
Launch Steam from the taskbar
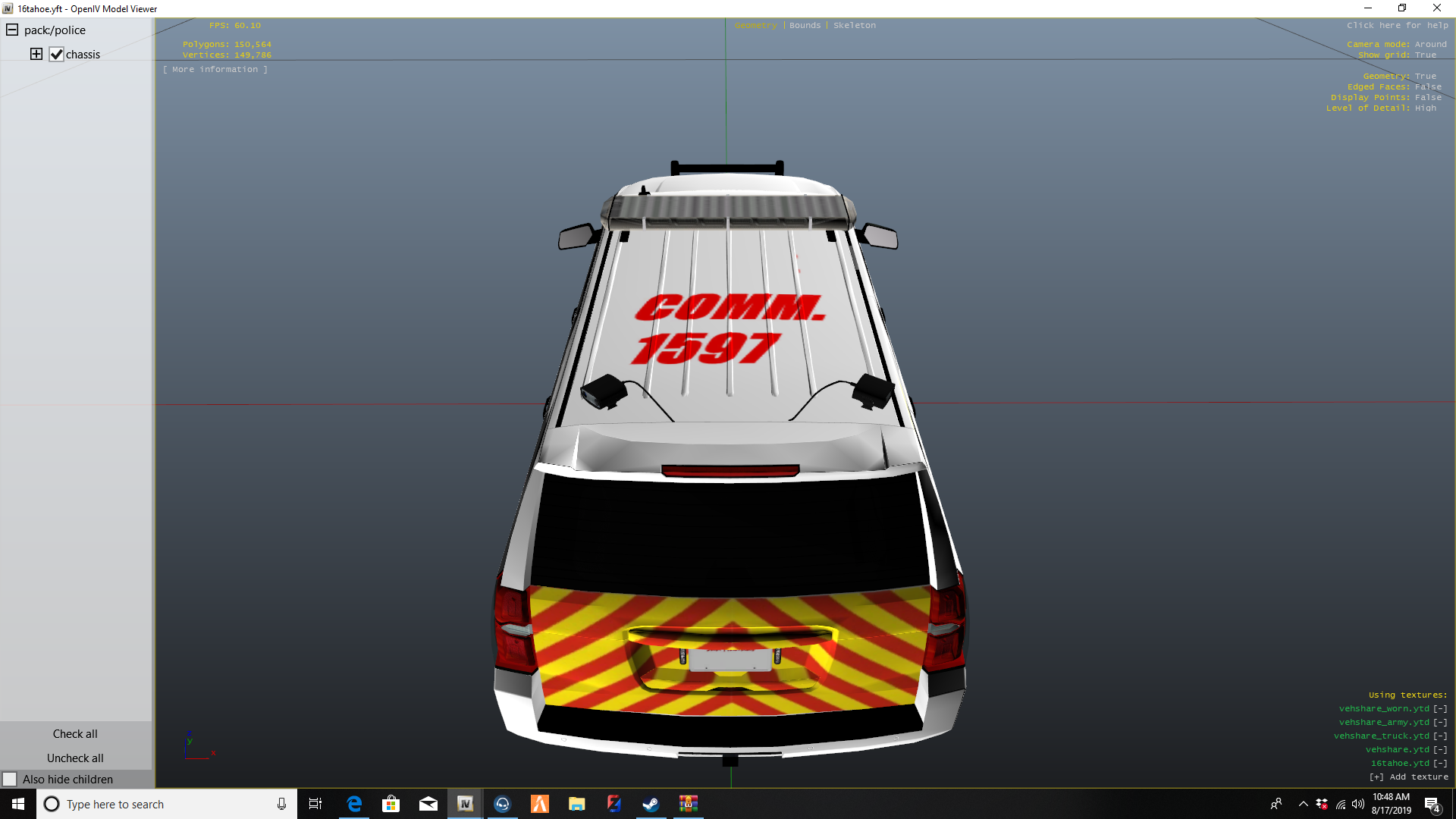point(651,804)
